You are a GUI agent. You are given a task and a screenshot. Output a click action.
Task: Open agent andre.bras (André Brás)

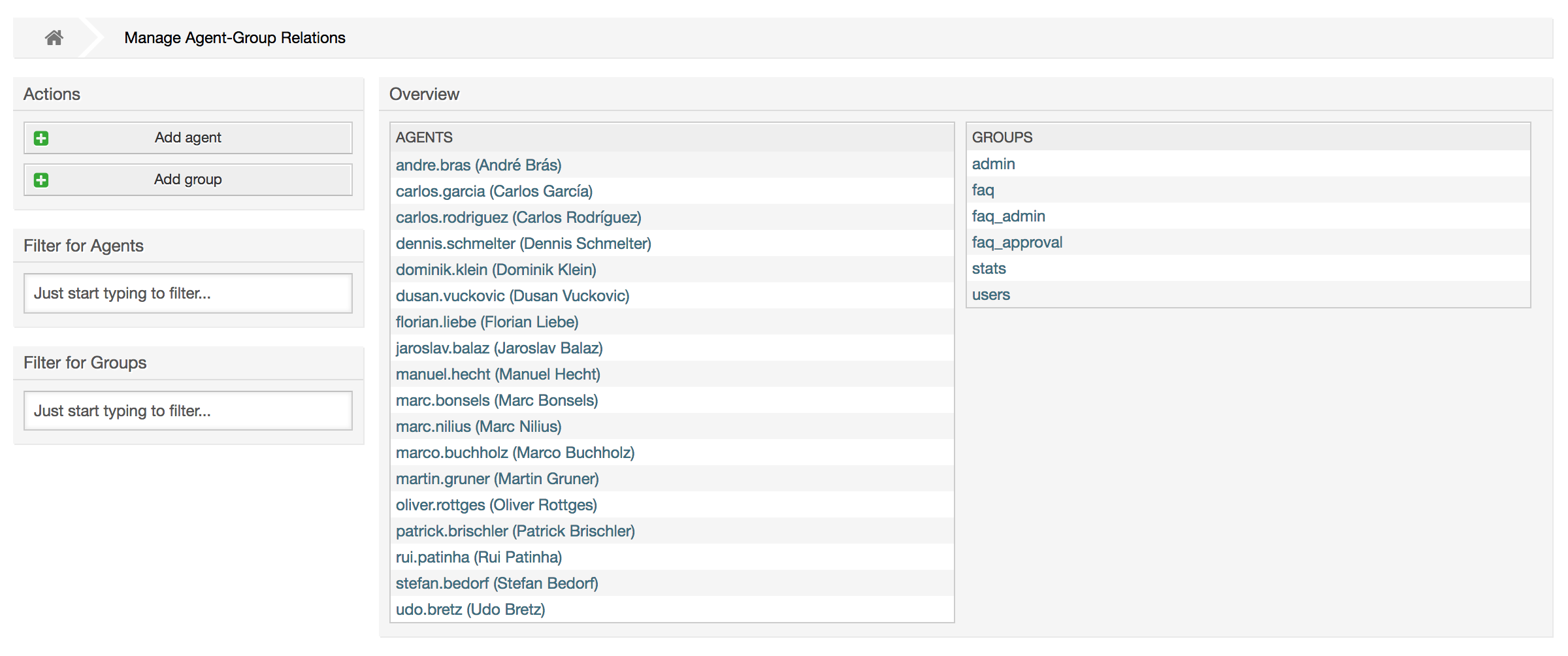click(x=478, y=165)
